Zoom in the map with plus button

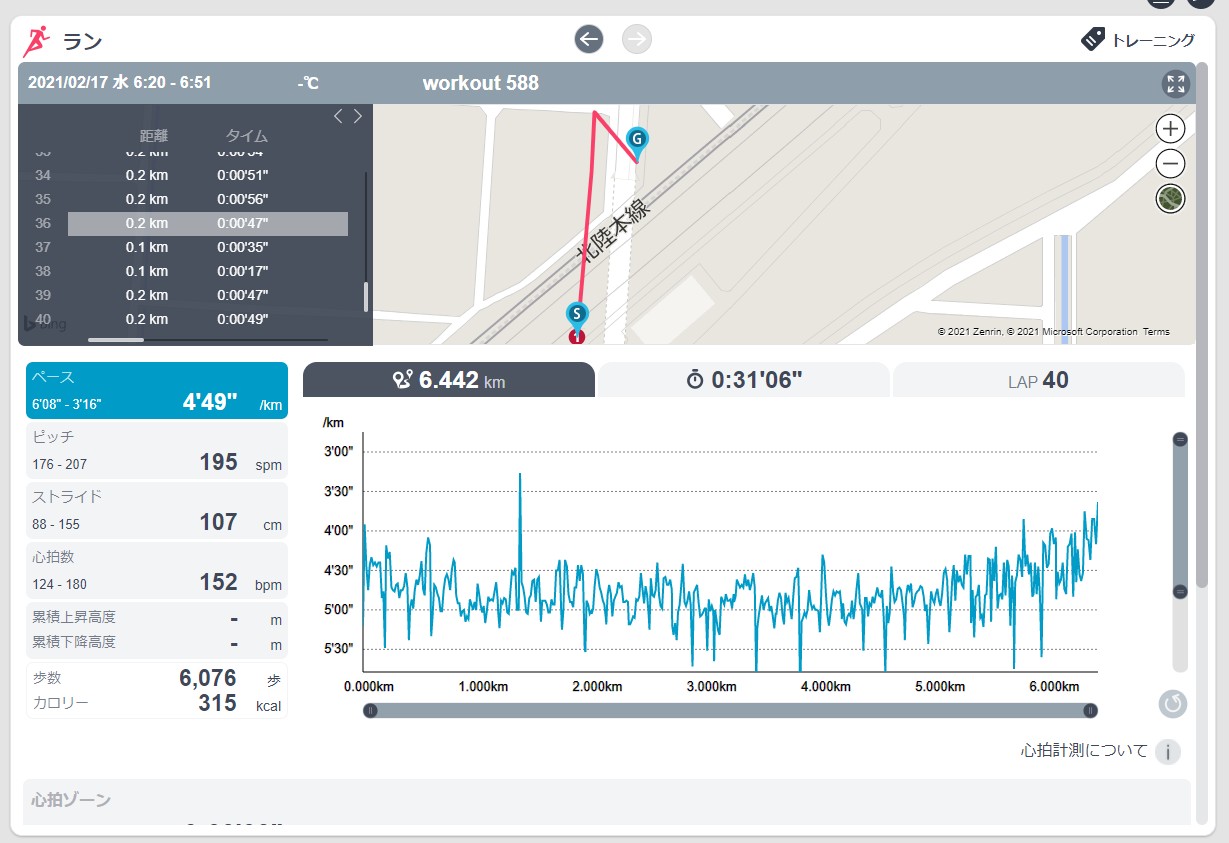point(1170,128)
